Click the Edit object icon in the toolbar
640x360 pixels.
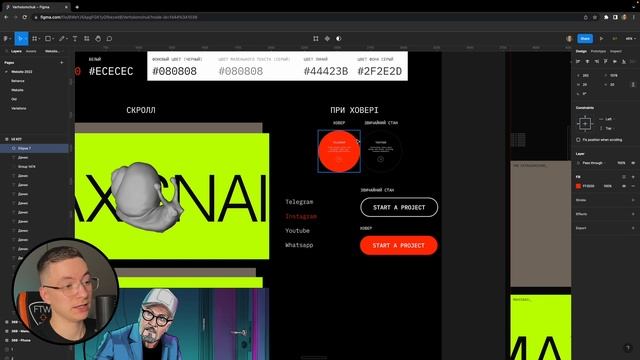tap(316, 38)
